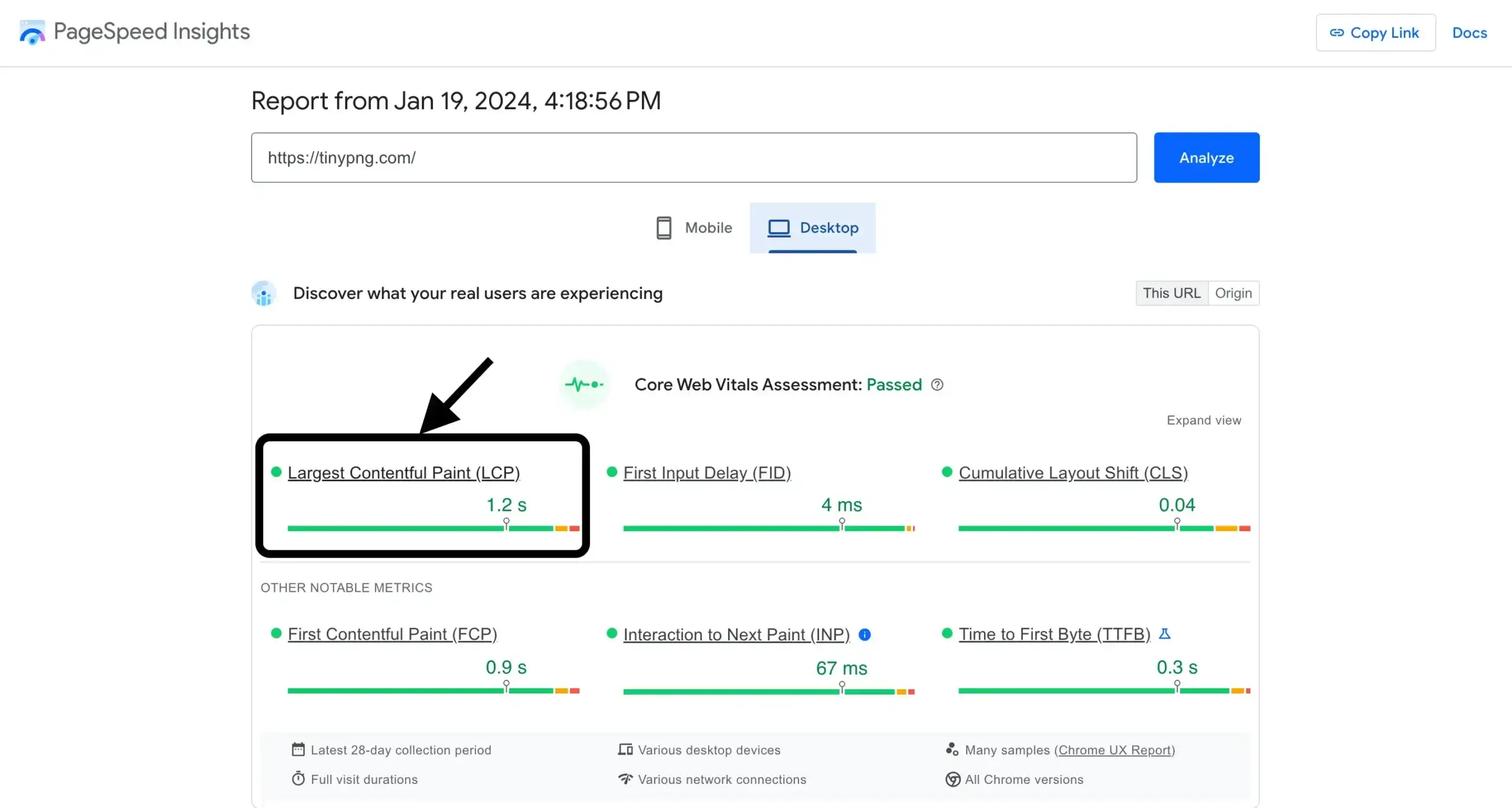Select the Desktop tab
Image resolution: width=1512 pixels, height=808 pixels.
[813, 228]
